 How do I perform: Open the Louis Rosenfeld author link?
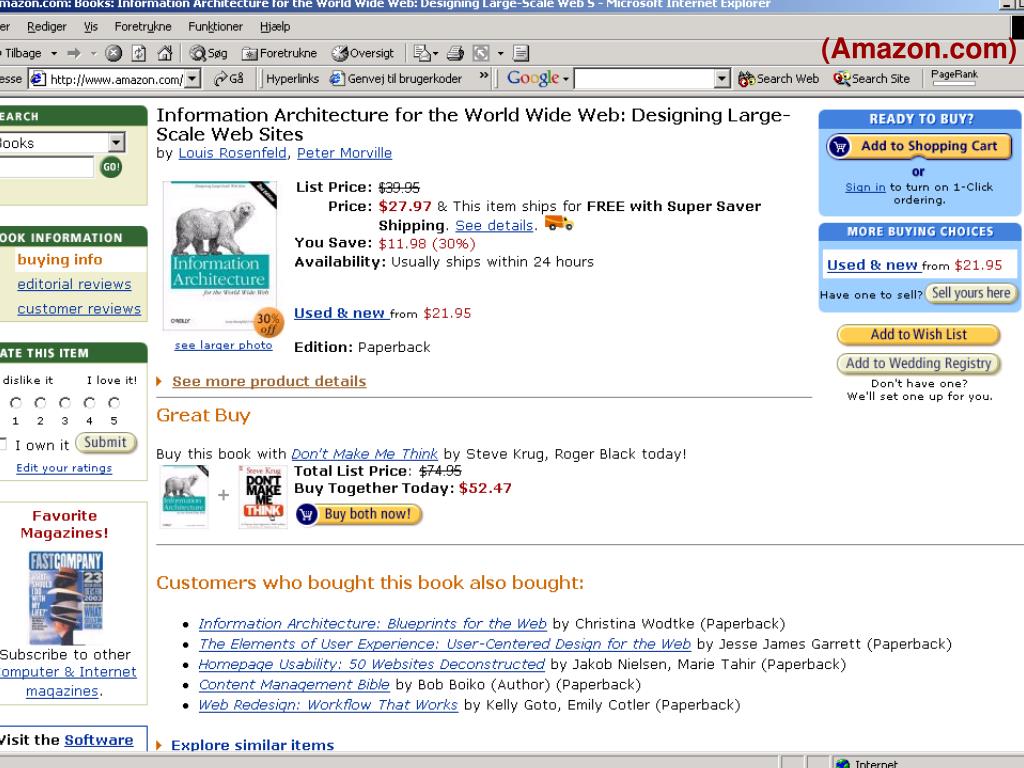click(232, 153)
